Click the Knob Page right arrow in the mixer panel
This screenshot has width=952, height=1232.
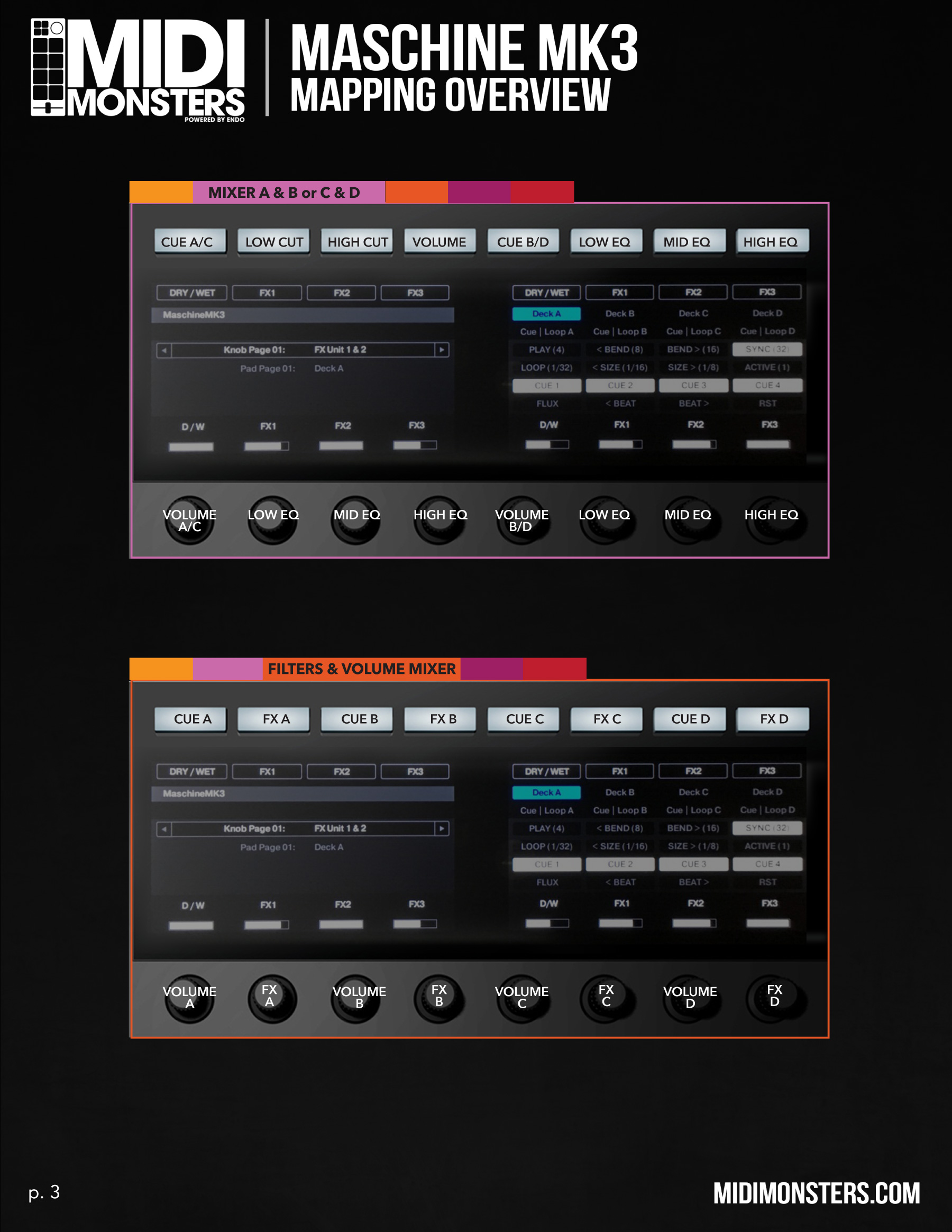pos(442,350)
